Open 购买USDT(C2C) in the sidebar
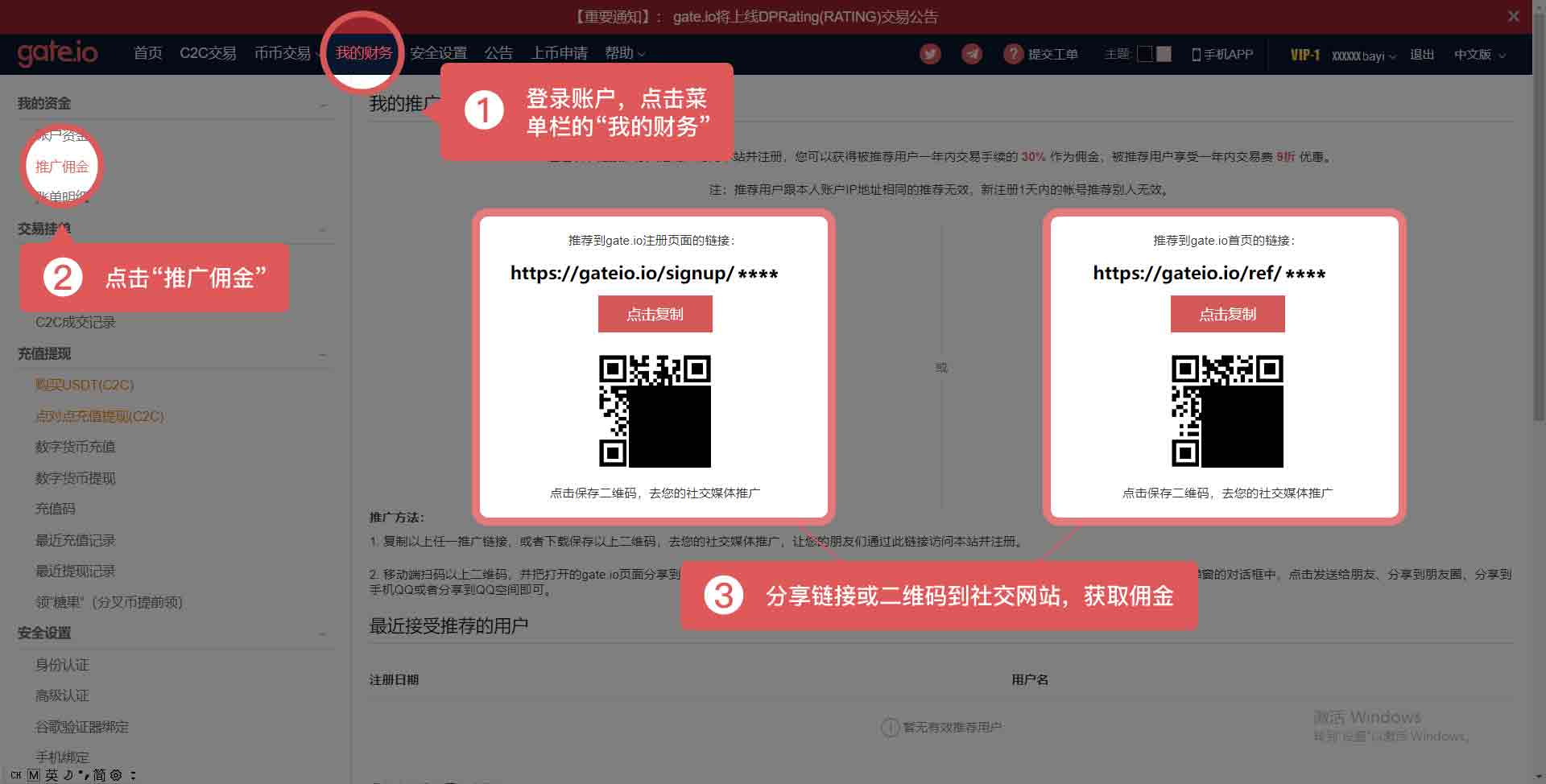This screenshot has width=1546, height=784. pyautogui.click(x=85, y=385)
